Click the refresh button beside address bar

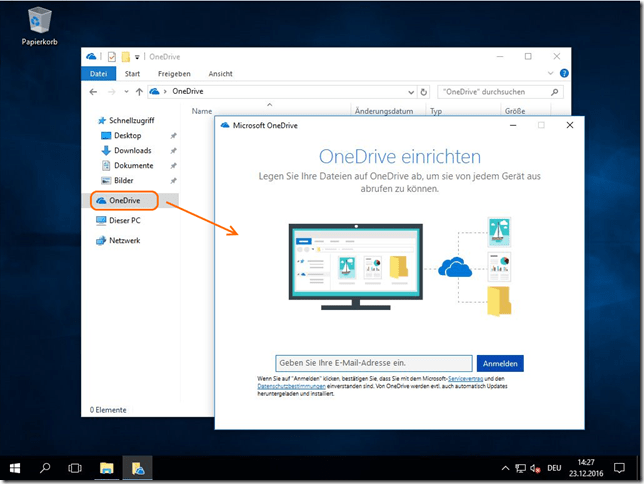(x=425, y=91)
